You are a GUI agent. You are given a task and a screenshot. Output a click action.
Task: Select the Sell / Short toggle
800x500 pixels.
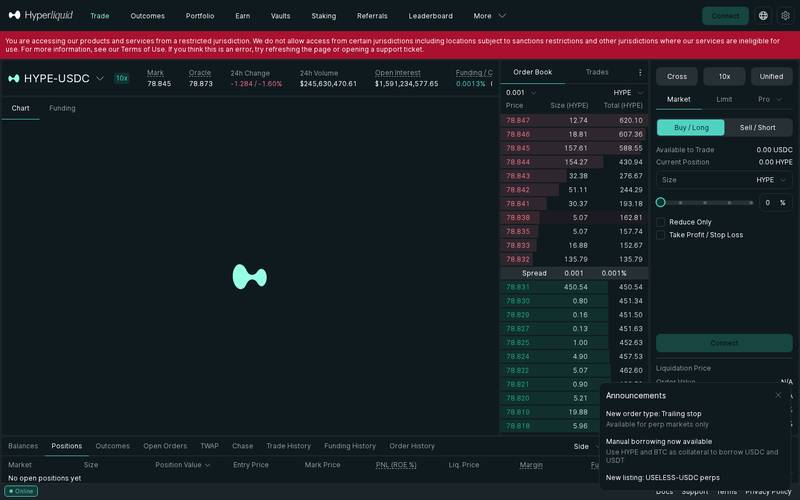(758, 128)
